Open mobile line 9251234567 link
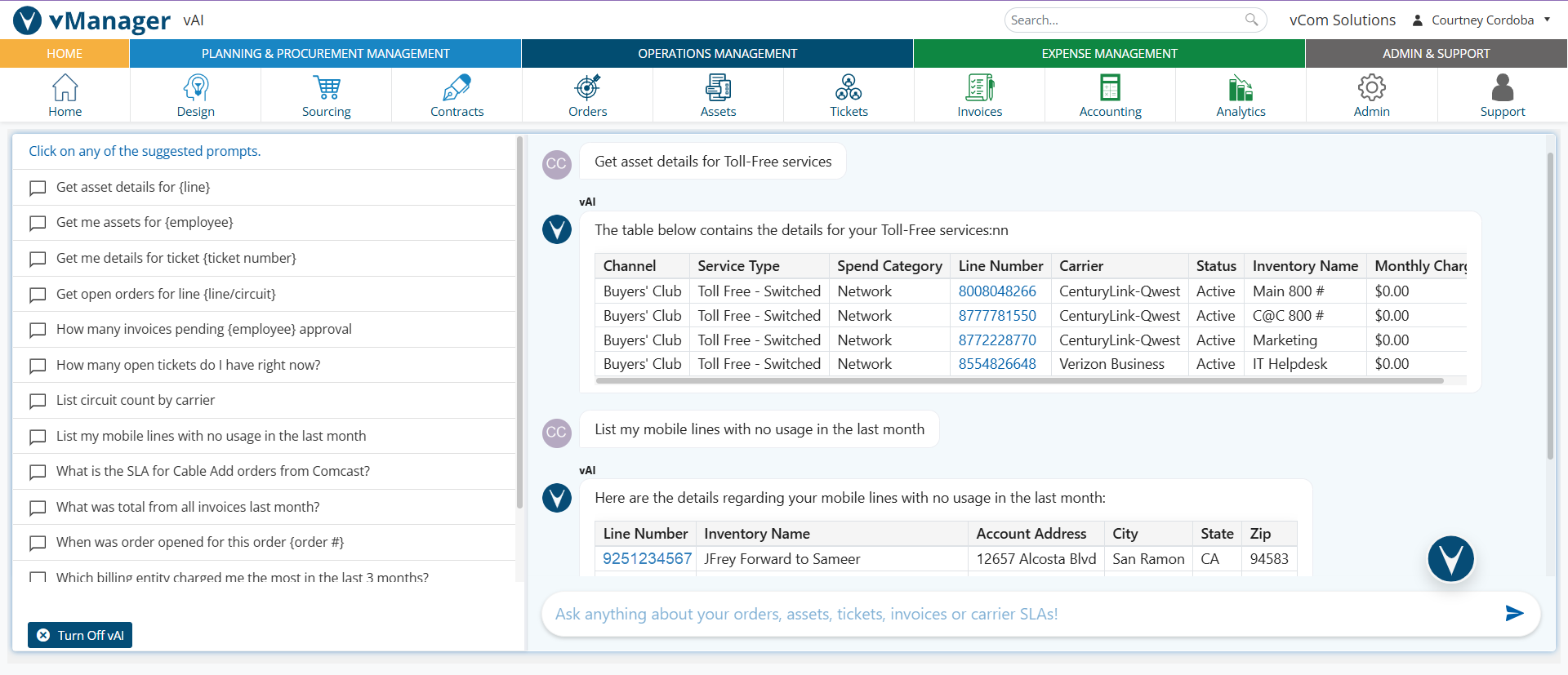The height and width of the screenshot is (675, 1568). tap(647, 559)
